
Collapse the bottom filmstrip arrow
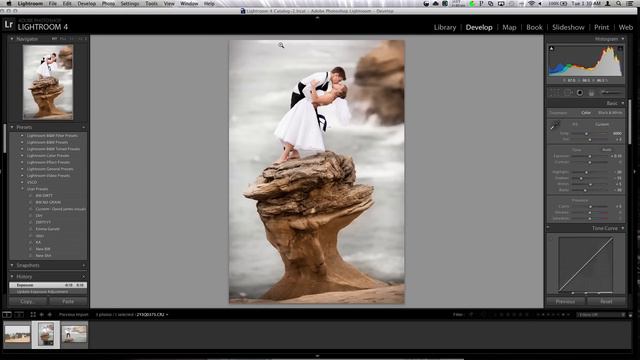pyautogui.click(x=317, y=356)
